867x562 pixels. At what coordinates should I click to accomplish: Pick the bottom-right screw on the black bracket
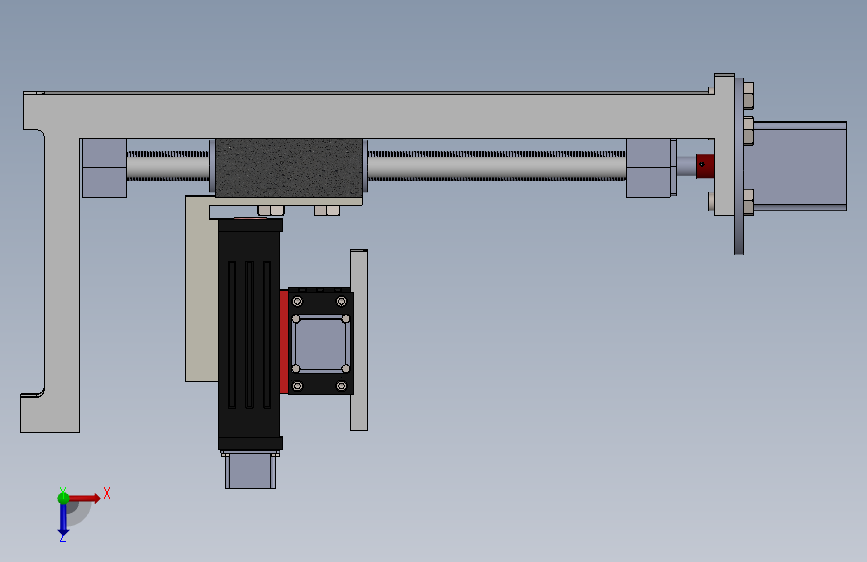341,386
